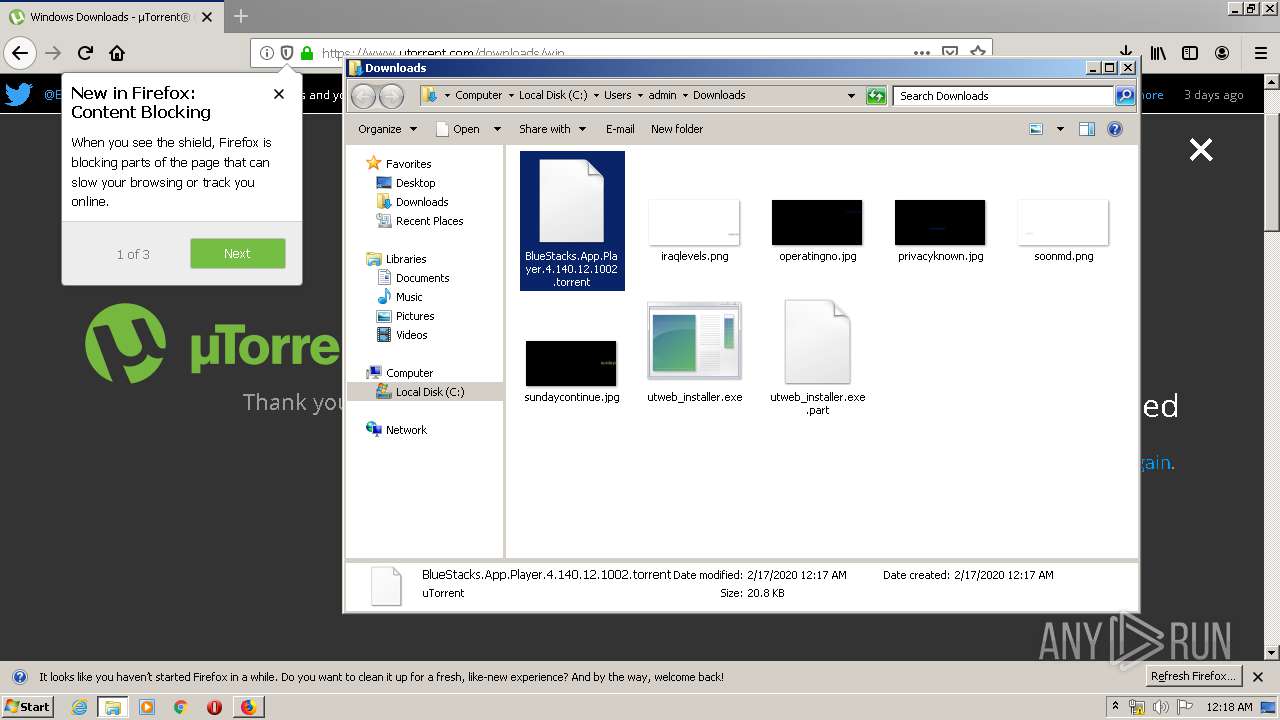Select utweb_installer.exe file
The image size is (1280, 720).
pyautogui.click(x=694, y=352)
